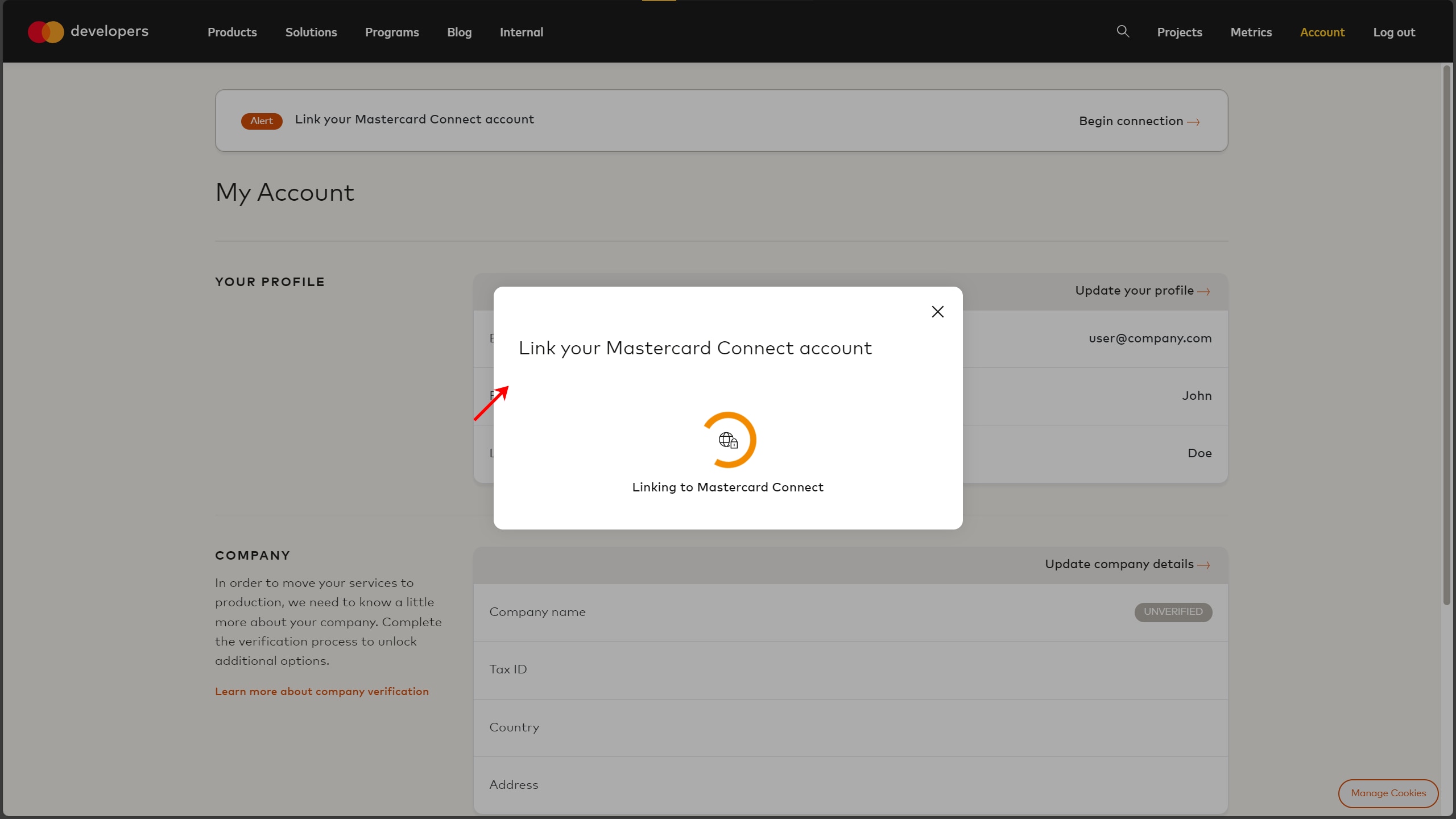Open the Internal nav item

(521, 32)
